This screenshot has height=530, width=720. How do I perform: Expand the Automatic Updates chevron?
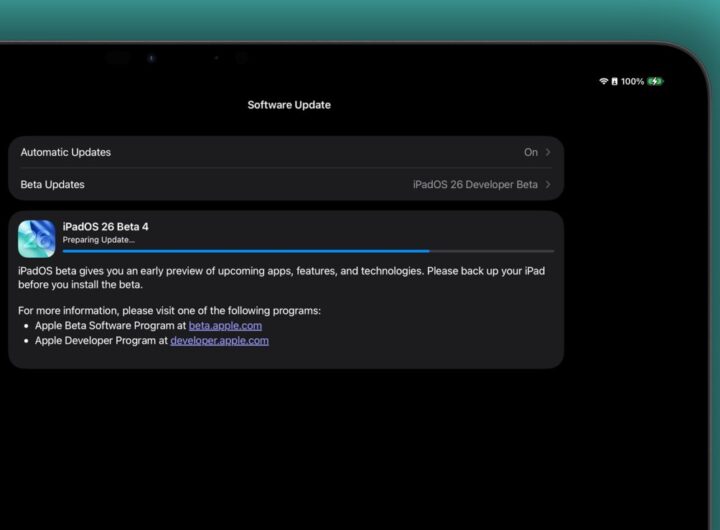(x=548, y=152)
